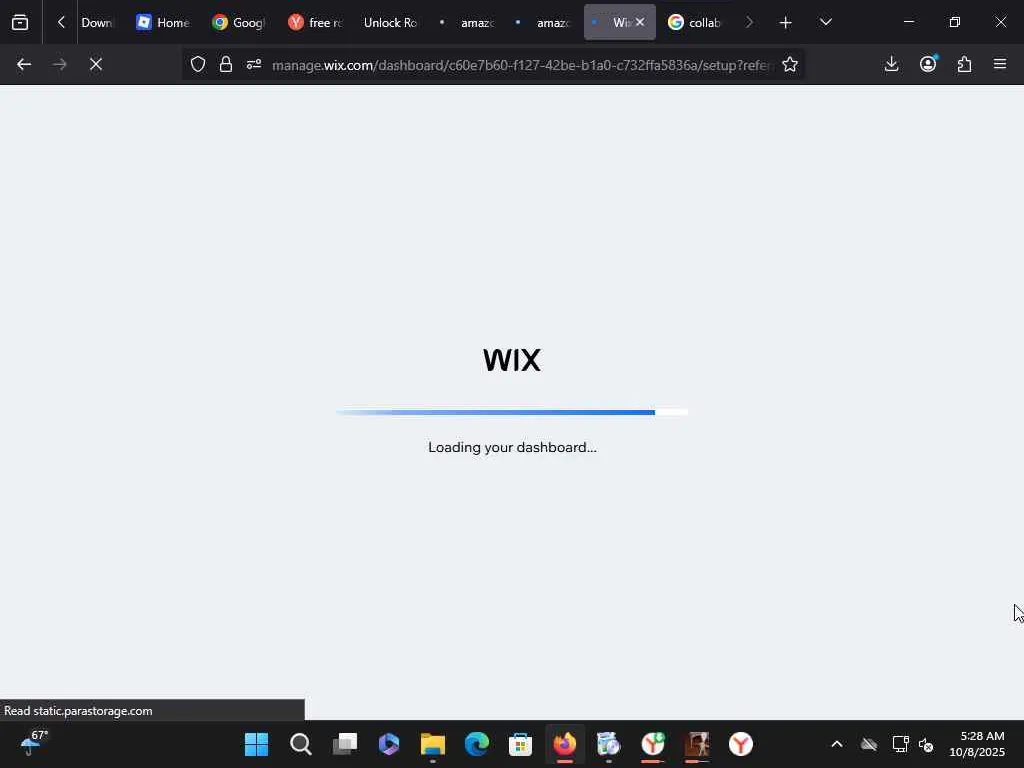Screen dimensions: 1024x768
Task: Switch to the Home tab
Action: pos(163,22)
